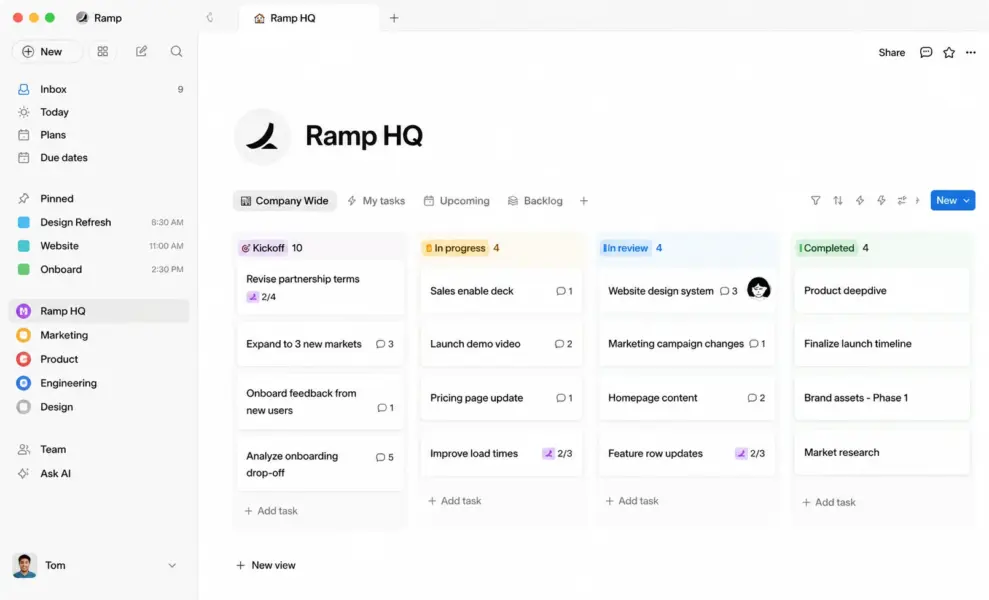989x600 pixels.
Task: Open comments on Launch demo video
Action: pos(563,344)
